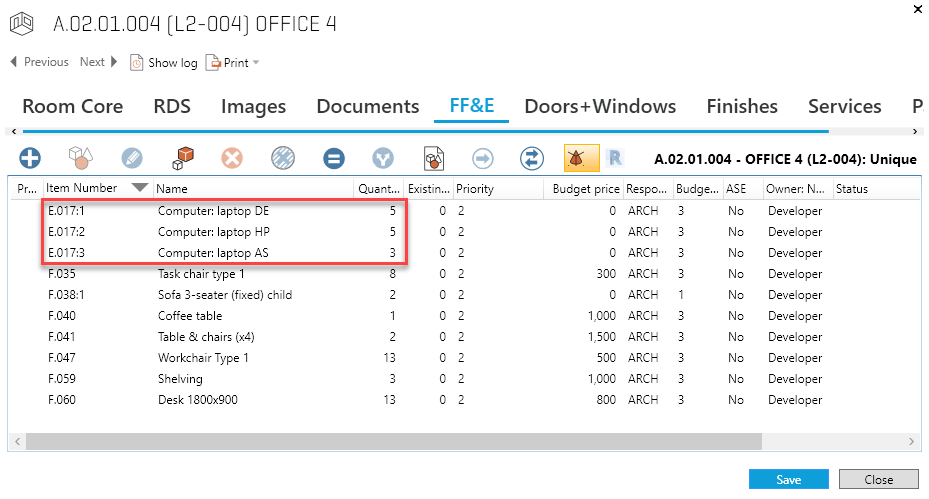Navigate to the Next room
This screenshot has height=499, width=929.
99,62
